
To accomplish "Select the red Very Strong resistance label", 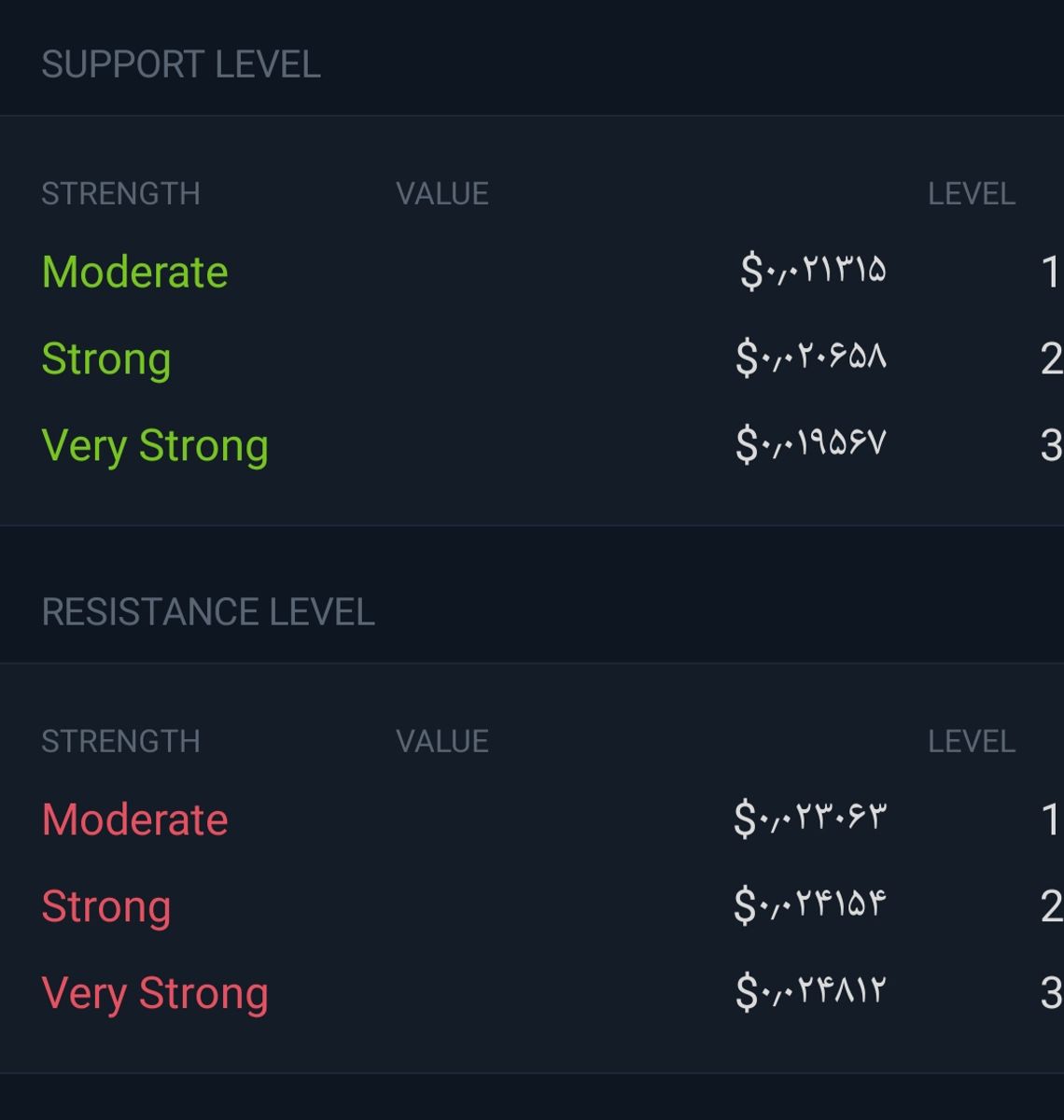I will [x=155, y=994].
